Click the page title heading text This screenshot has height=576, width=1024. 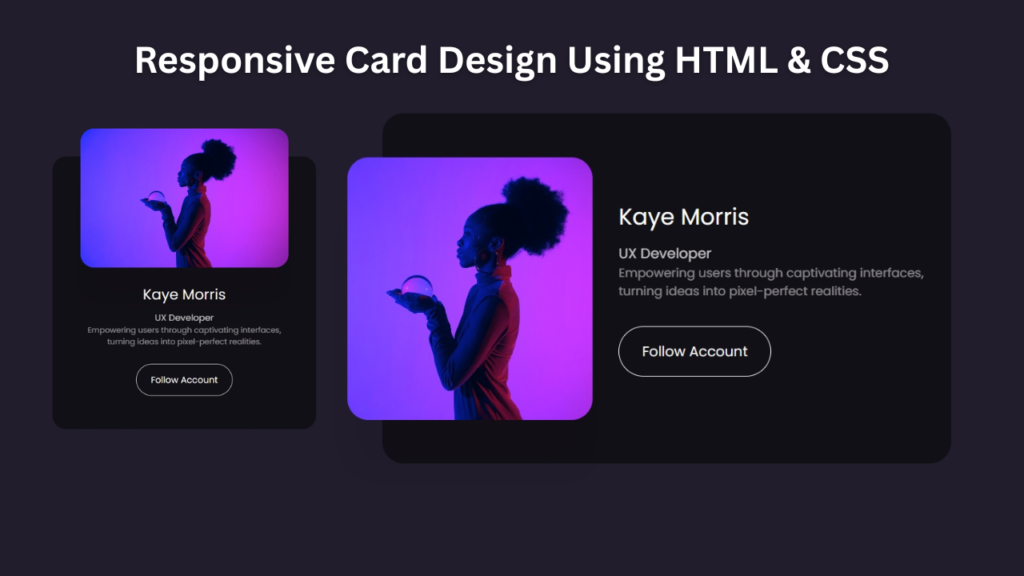(512, 60)
